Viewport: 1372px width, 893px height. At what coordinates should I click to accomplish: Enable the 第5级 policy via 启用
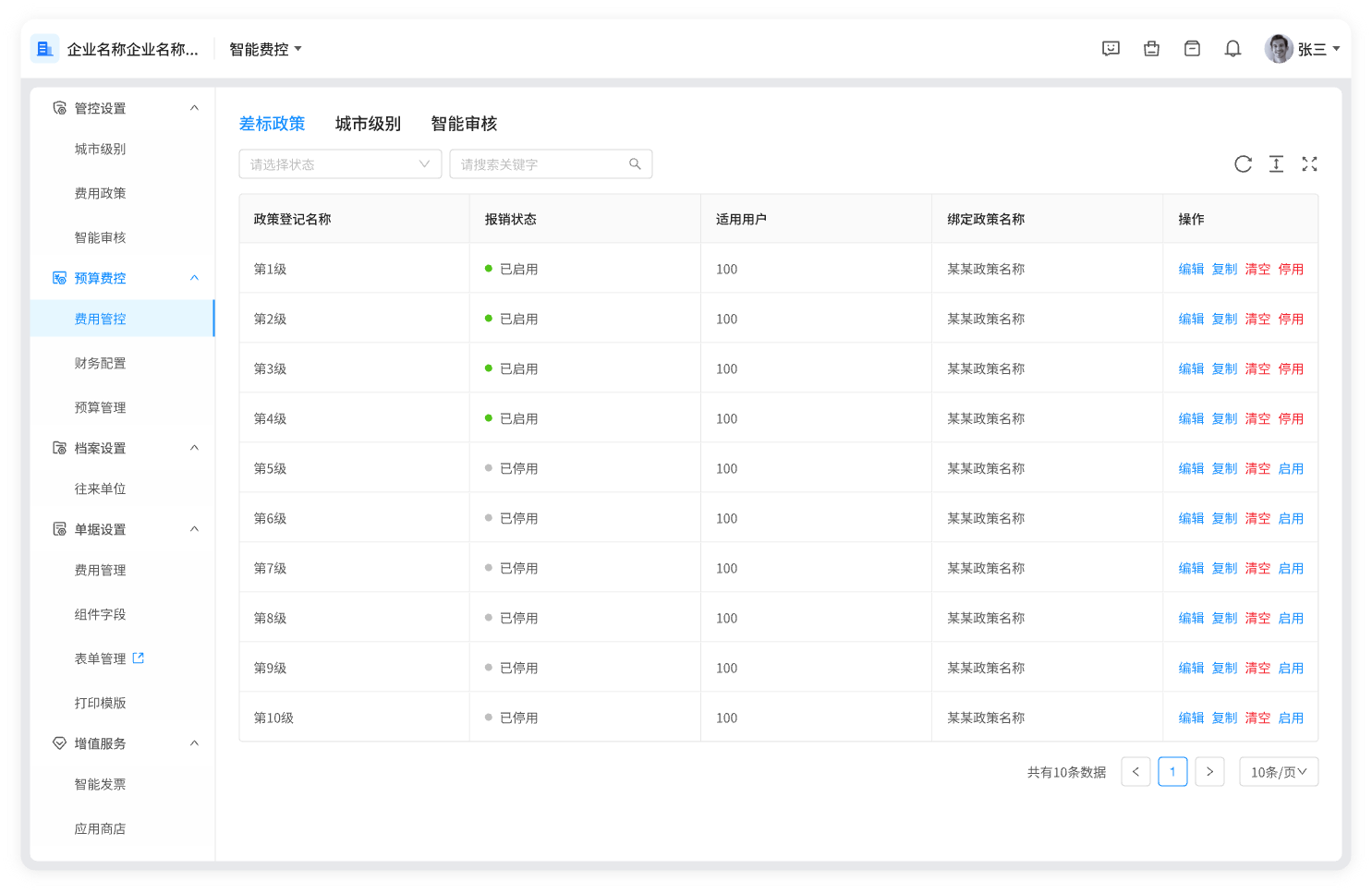click(x=1291, y=469)
